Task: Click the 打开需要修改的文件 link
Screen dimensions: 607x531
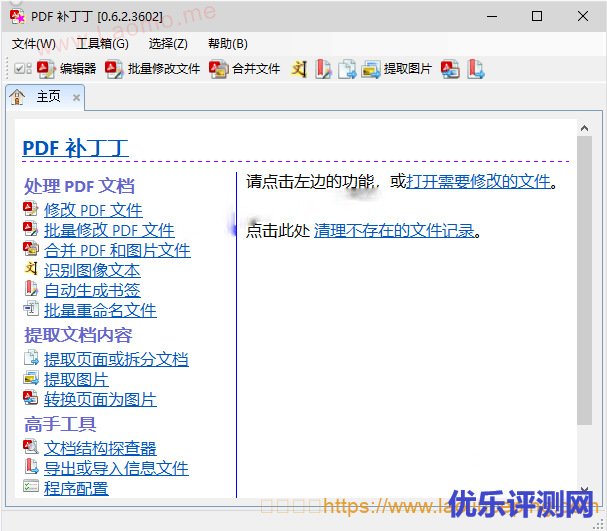Action: (478, 181)
